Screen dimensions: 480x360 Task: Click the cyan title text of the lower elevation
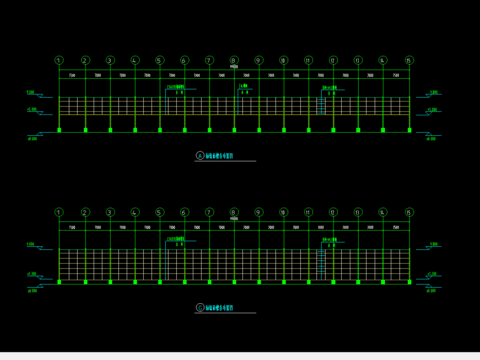point(219,308)
